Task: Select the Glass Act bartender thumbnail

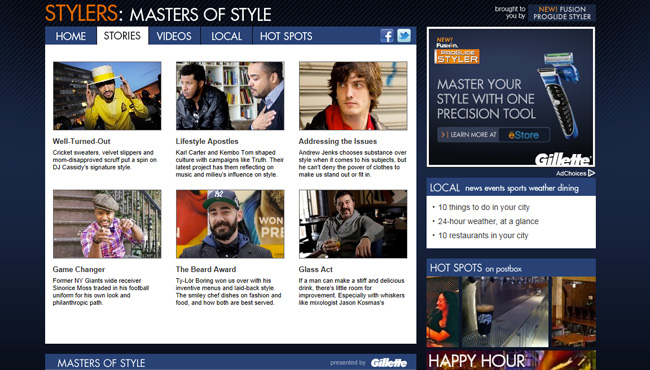Action: (353, 224)
